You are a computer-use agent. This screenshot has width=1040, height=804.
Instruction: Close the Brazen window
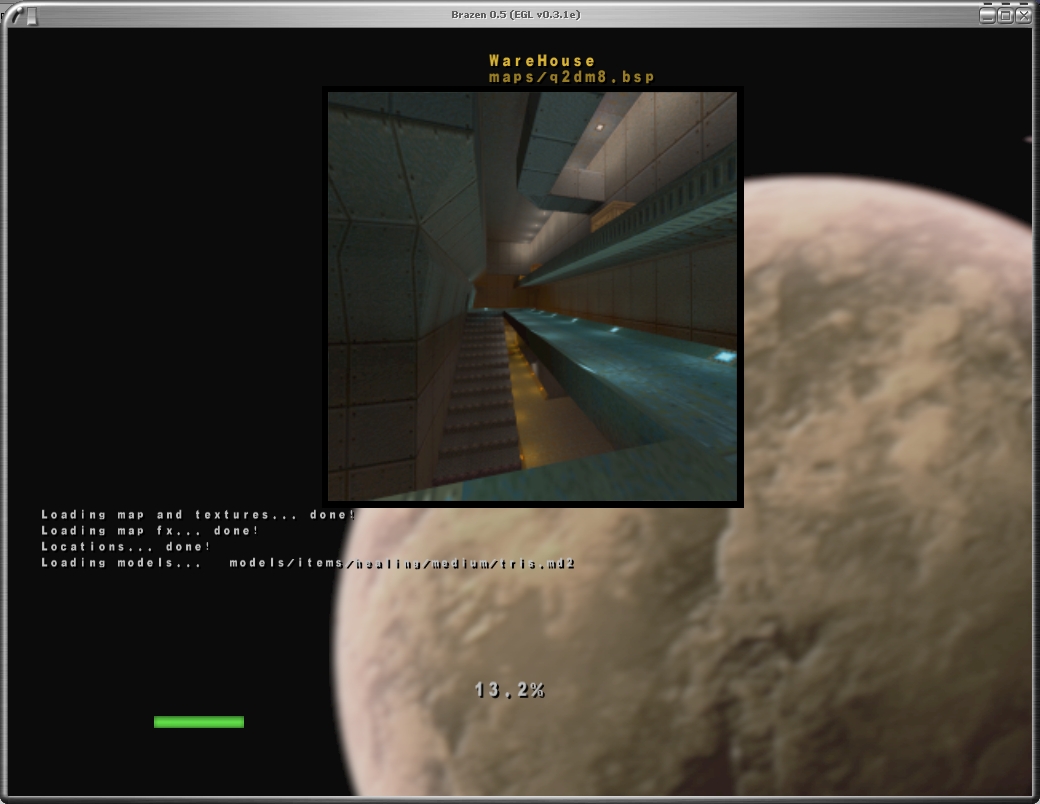pyautogui.click(x=1023, y=15)
